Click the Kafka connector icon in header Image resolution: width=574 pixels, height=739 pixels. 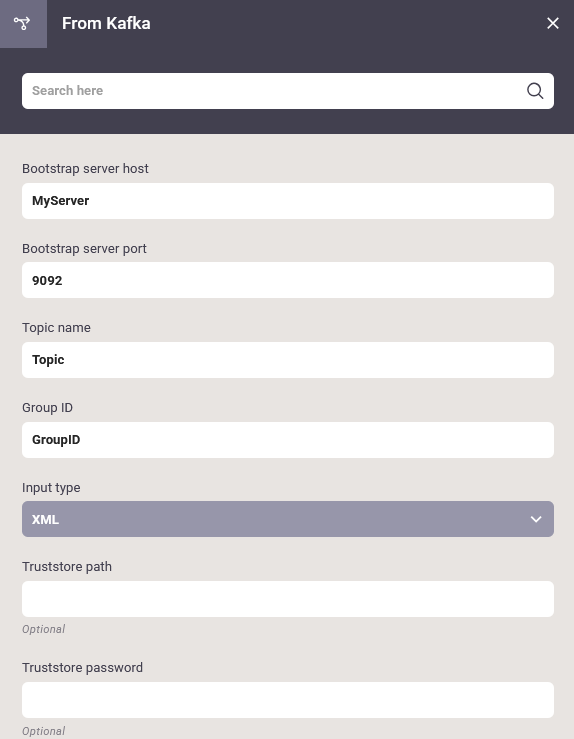coord(22,23)
